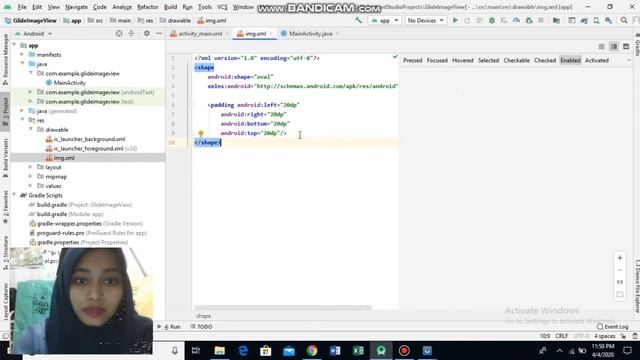The width and height of the screenshot is (640, 360).
Task: Show Code only editor view
Action: tap(601, 47)
